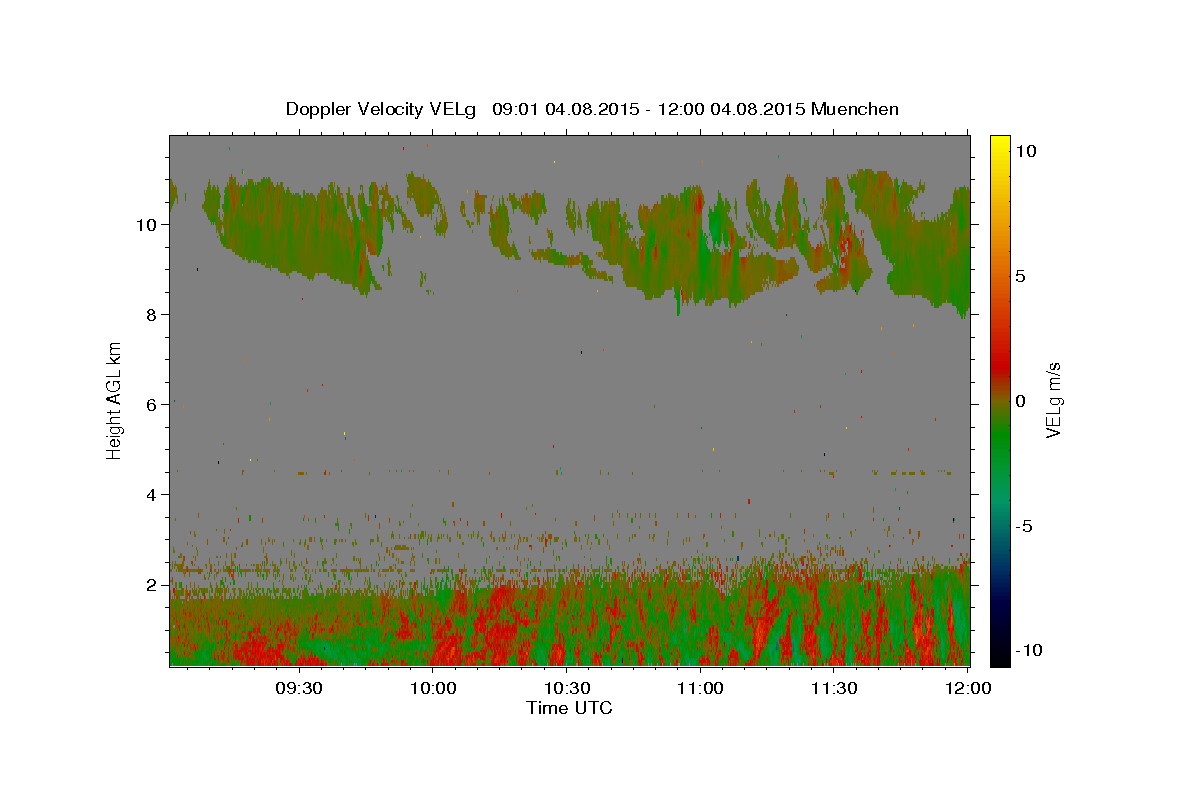The height and width of the screenshot is (800, 1200).
Task: Click the colorbar value -5
Action: (x=1024, y=526)
